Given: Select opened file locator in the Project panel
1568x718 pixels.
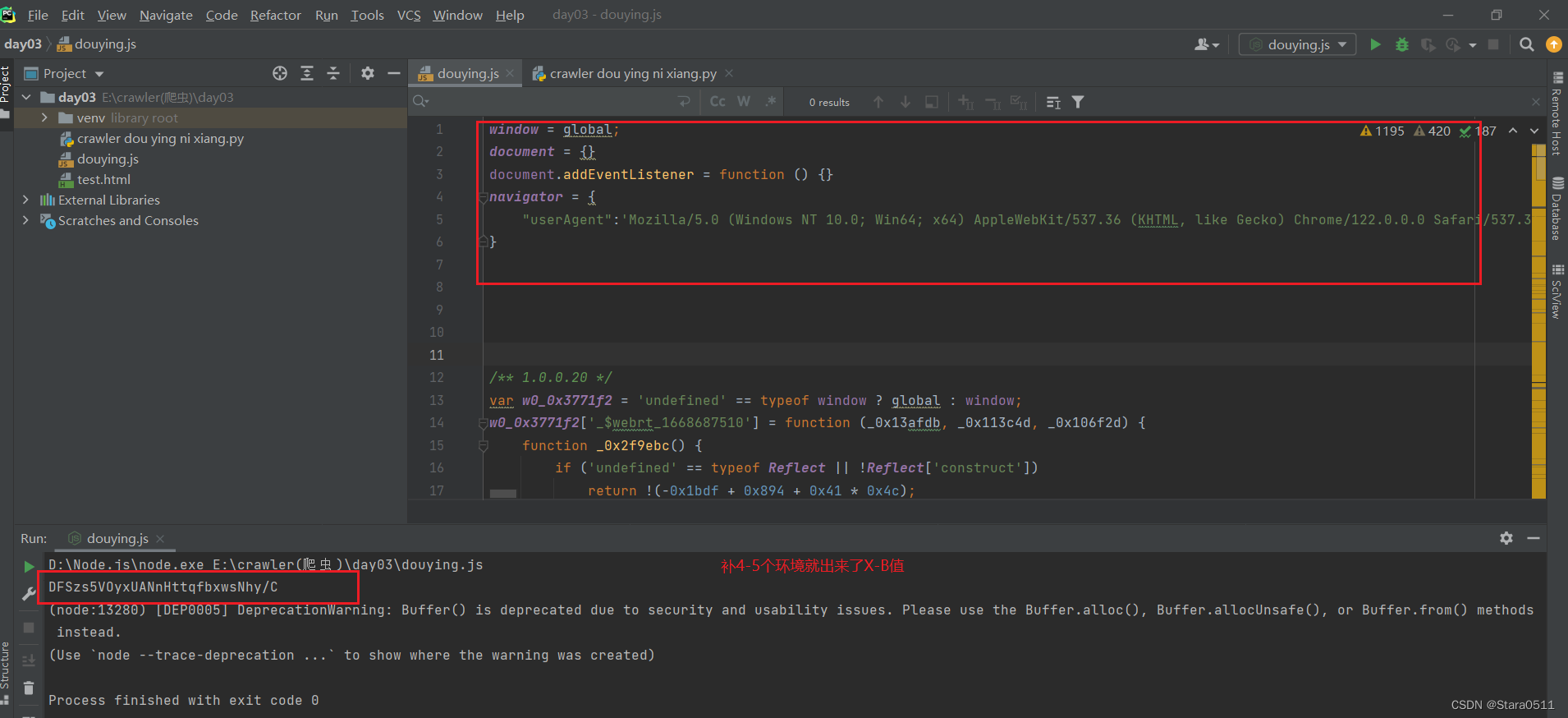Looking at the screenshot, I should pyautogui.click(x=280, y=73).
